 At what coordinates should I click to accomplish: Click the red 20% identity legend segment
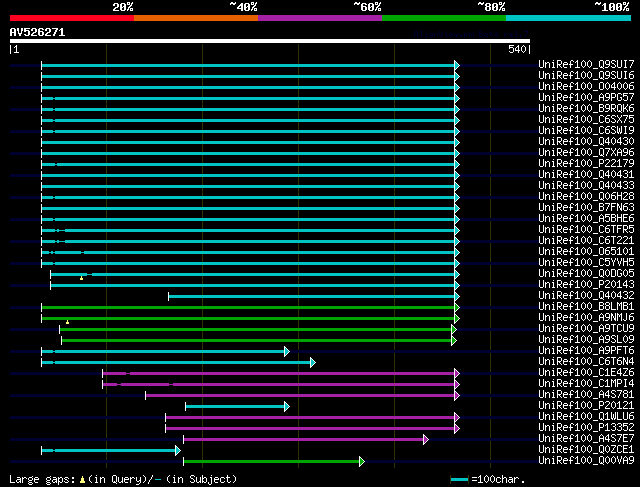(72, 18)
